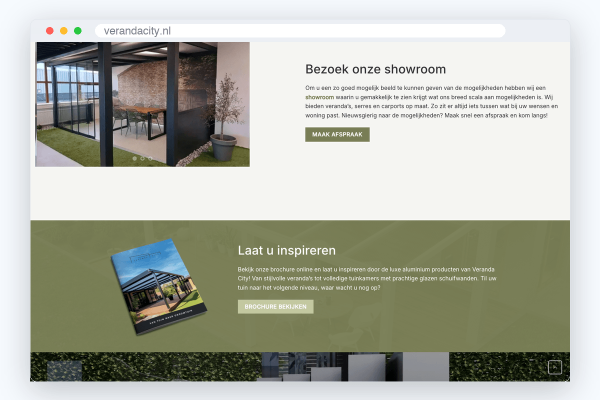Click the MAAK AFSPRAAK button
The image size is (600, 400).
point(337,134)
